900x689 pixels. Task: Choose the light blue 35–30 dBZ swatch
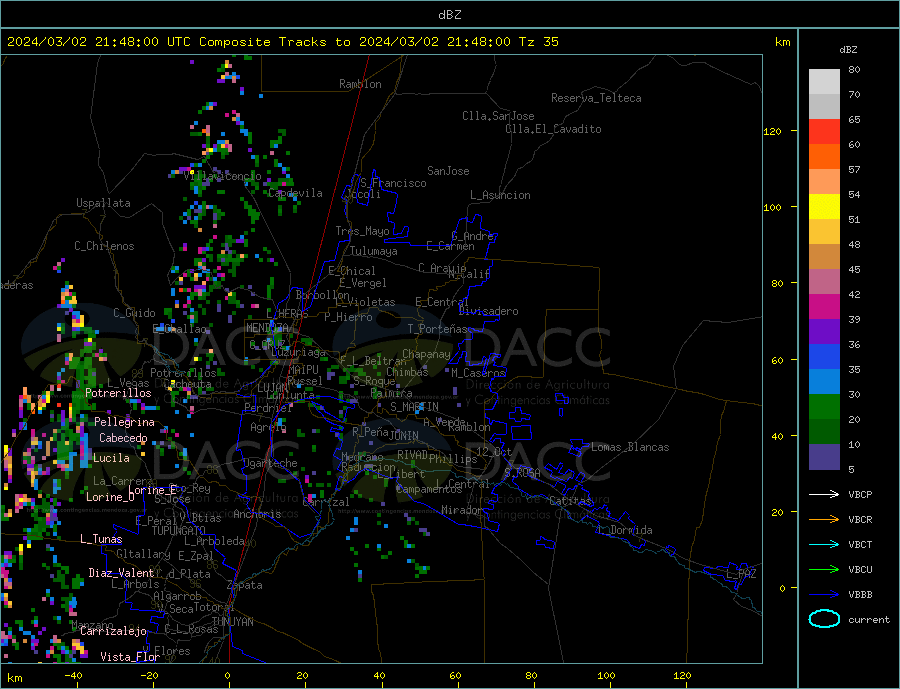[x=824, y=382]
